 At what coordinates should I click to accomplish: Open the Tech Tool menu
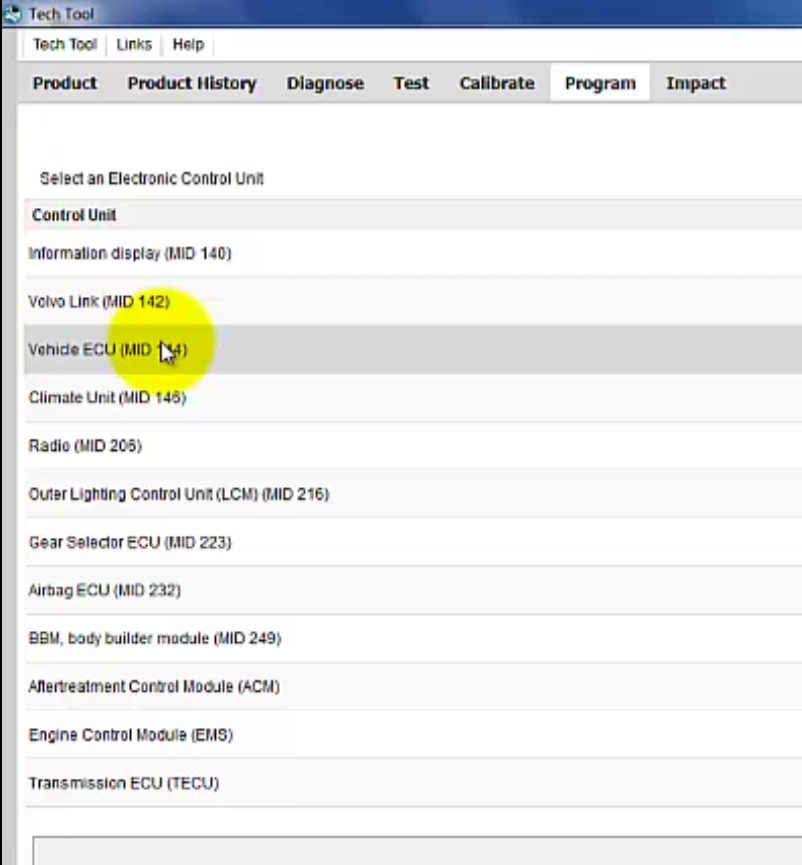point(64,44)
